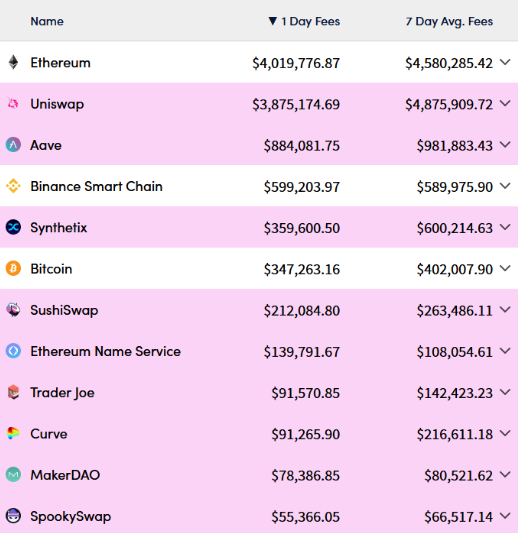Sort by 1 Day Fees column header
Viewport: 518px width, 533px height.
pos(304,21)
